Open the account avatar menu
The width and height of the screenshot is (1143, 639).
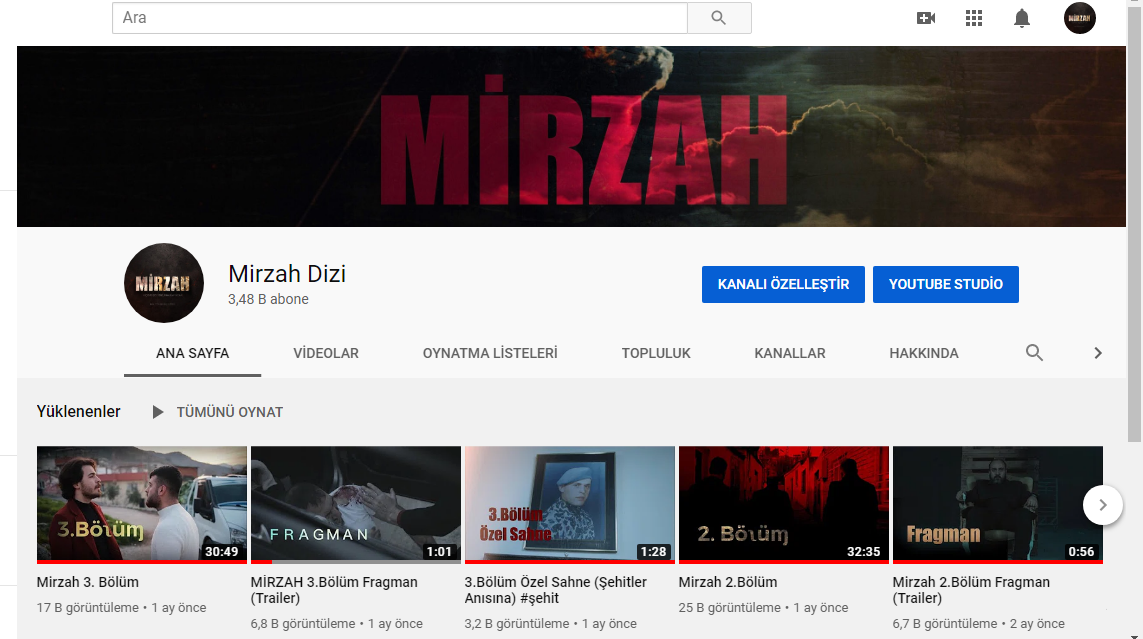click(1080, 18)
